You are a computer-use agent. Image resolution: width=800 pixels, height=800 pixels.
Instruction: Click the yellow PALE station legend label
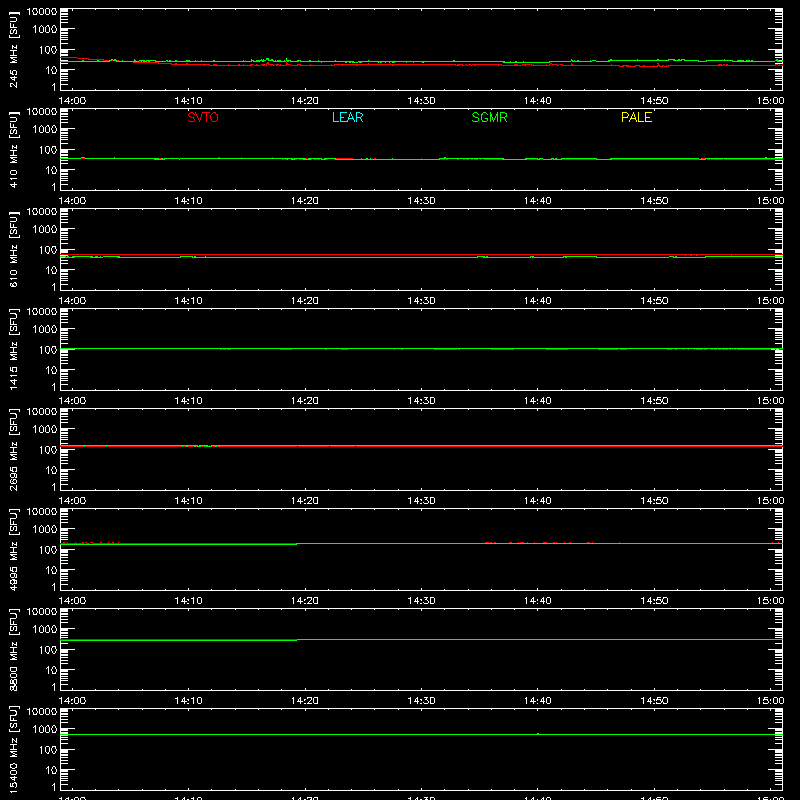(x=636, y=117)
